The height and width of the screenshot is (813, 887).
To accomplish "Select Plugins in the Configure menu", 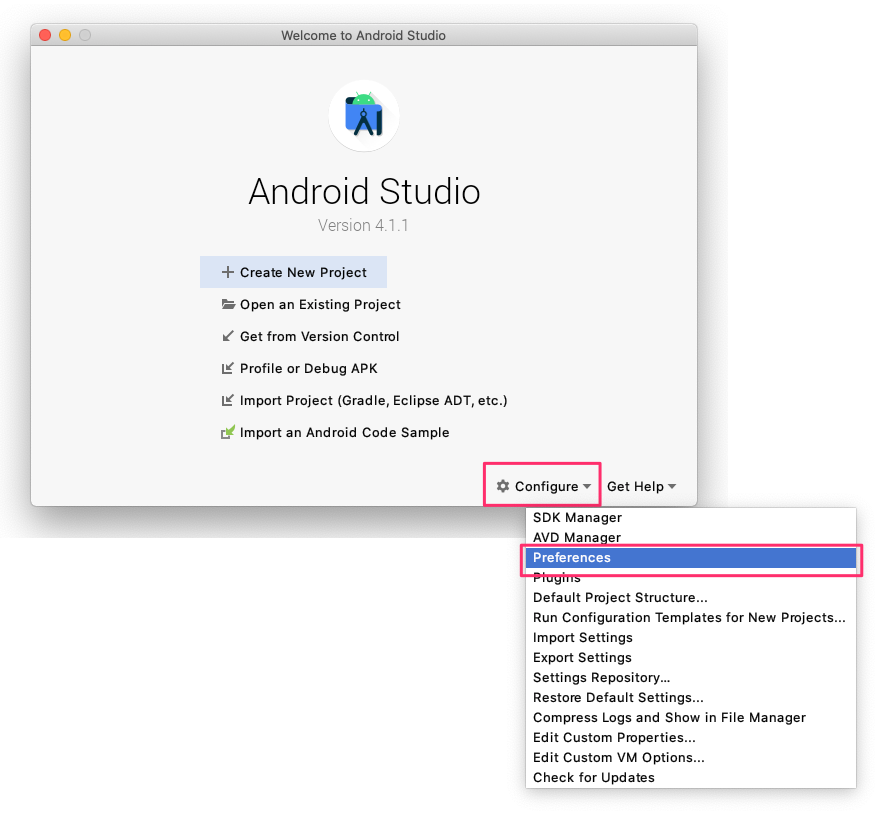I will 691,578.
